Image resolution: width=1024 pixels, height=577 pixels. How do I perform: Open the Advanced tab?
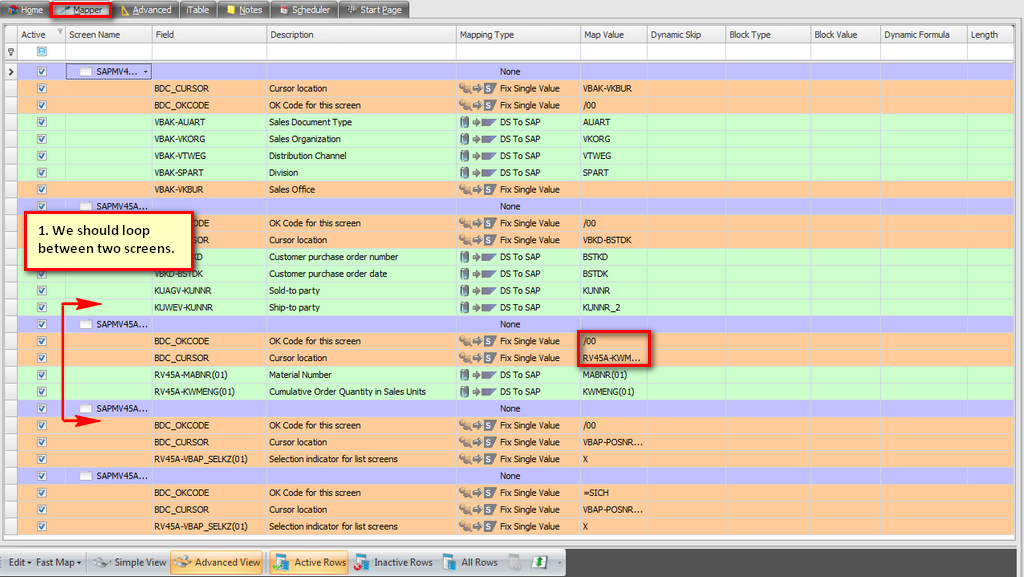click(x=146, y=10)
